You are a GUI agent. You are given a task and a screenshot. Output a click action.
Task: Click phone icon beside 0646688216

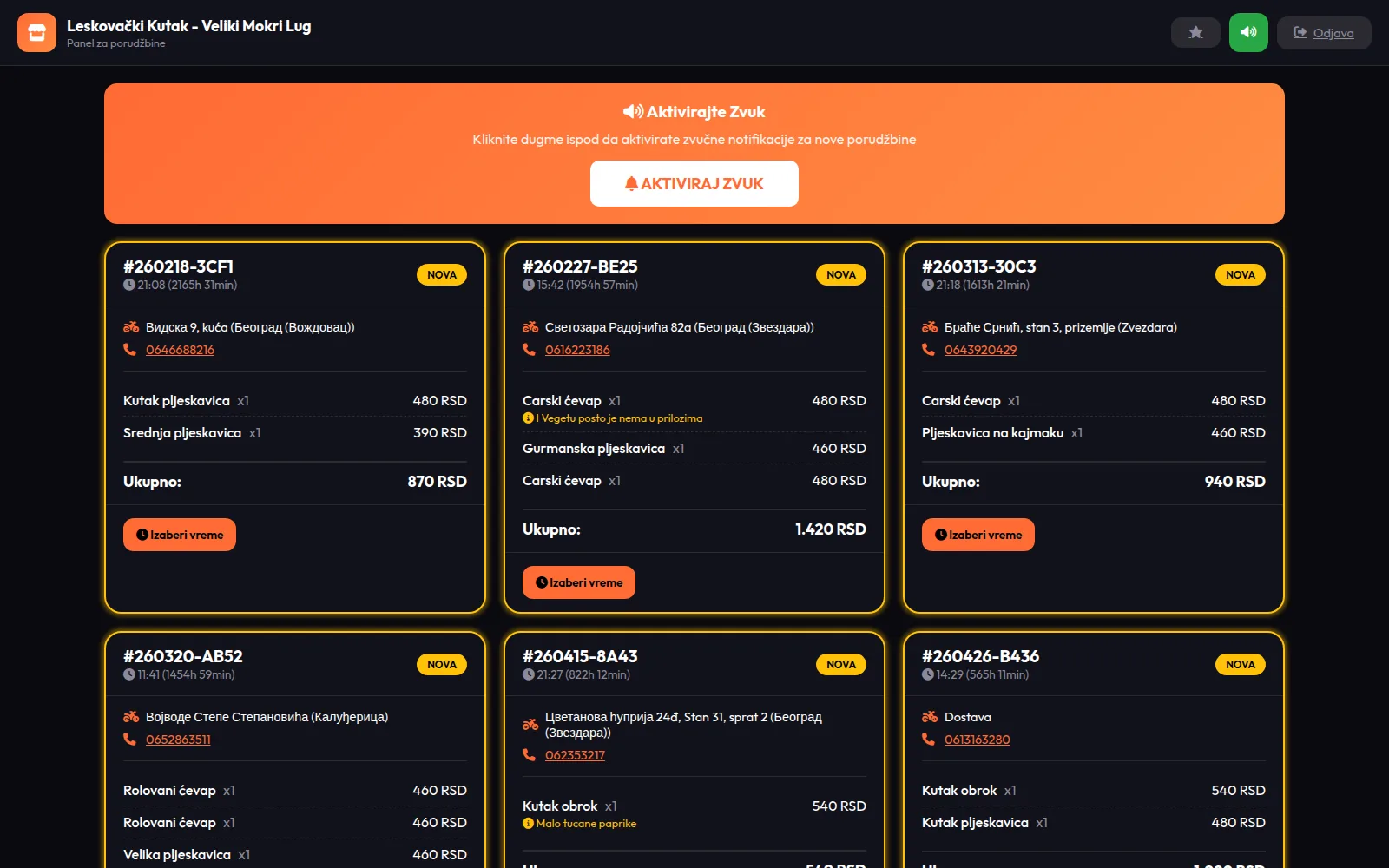(129, 349)
